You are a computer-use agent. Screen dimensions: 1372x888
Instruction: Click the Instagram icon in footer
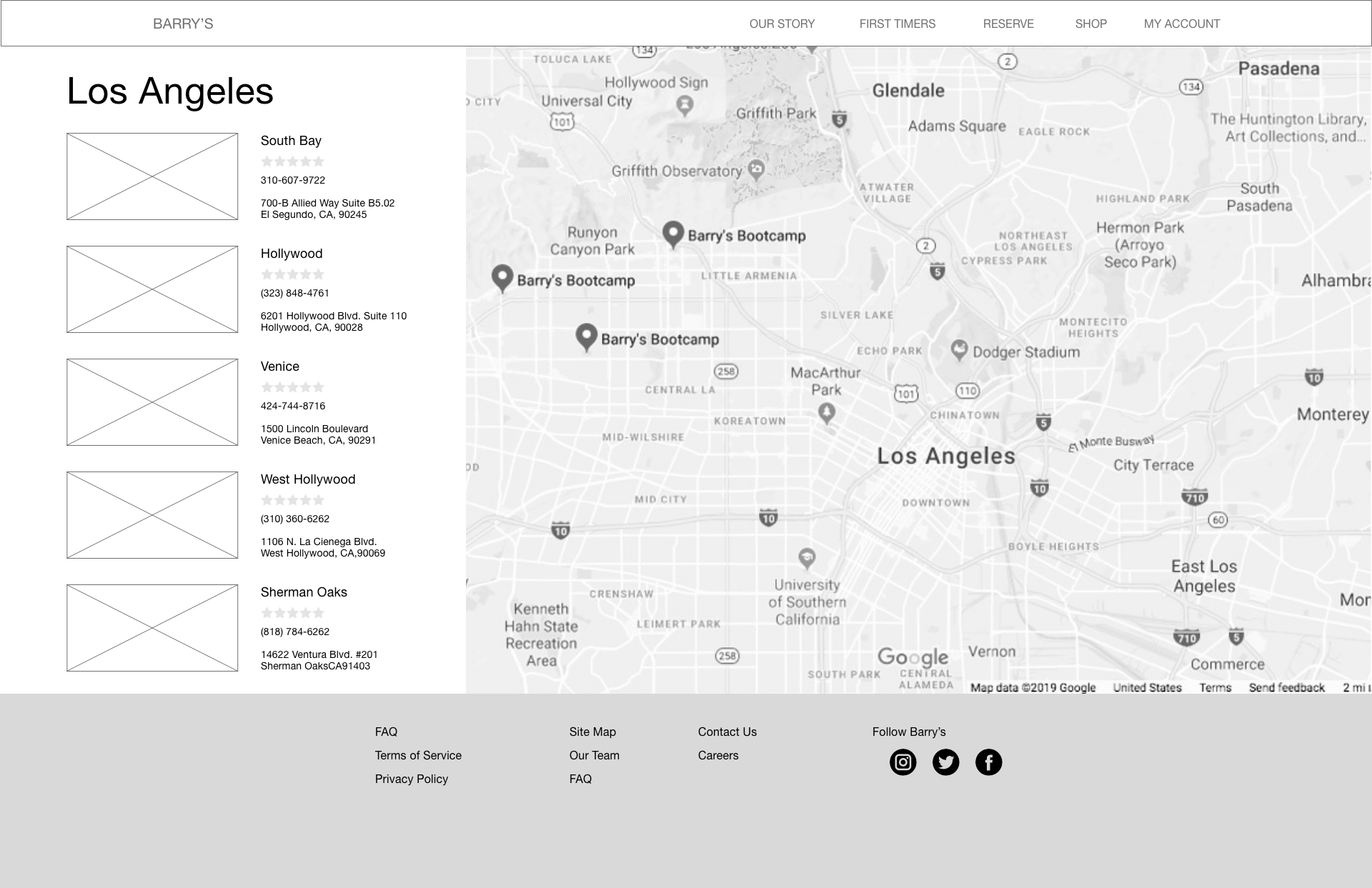click(x=903, y=762)
